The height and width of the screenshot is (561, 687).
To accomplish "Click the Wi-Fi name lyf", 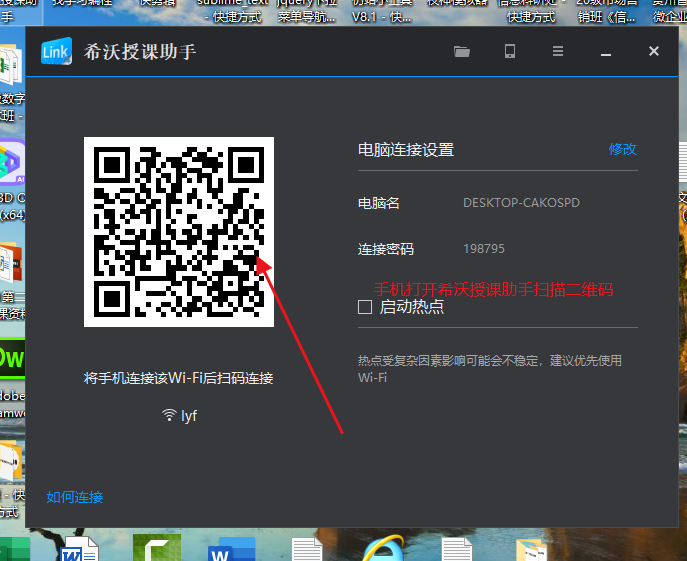I will (189, 415).
